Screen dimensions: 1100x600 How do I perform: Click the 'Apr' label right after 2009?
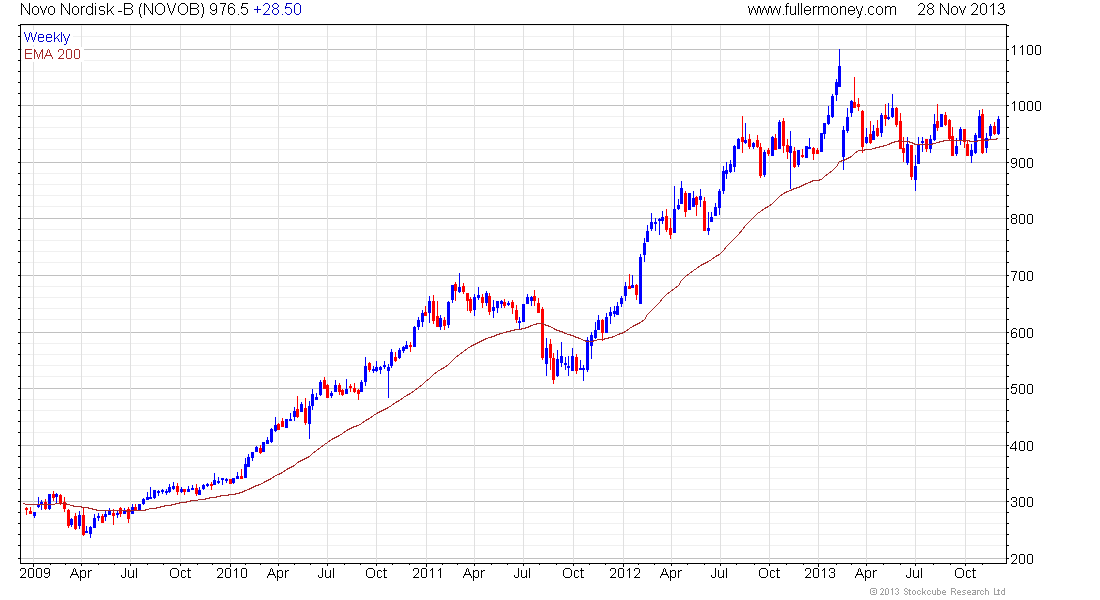(x=81, y=574)
